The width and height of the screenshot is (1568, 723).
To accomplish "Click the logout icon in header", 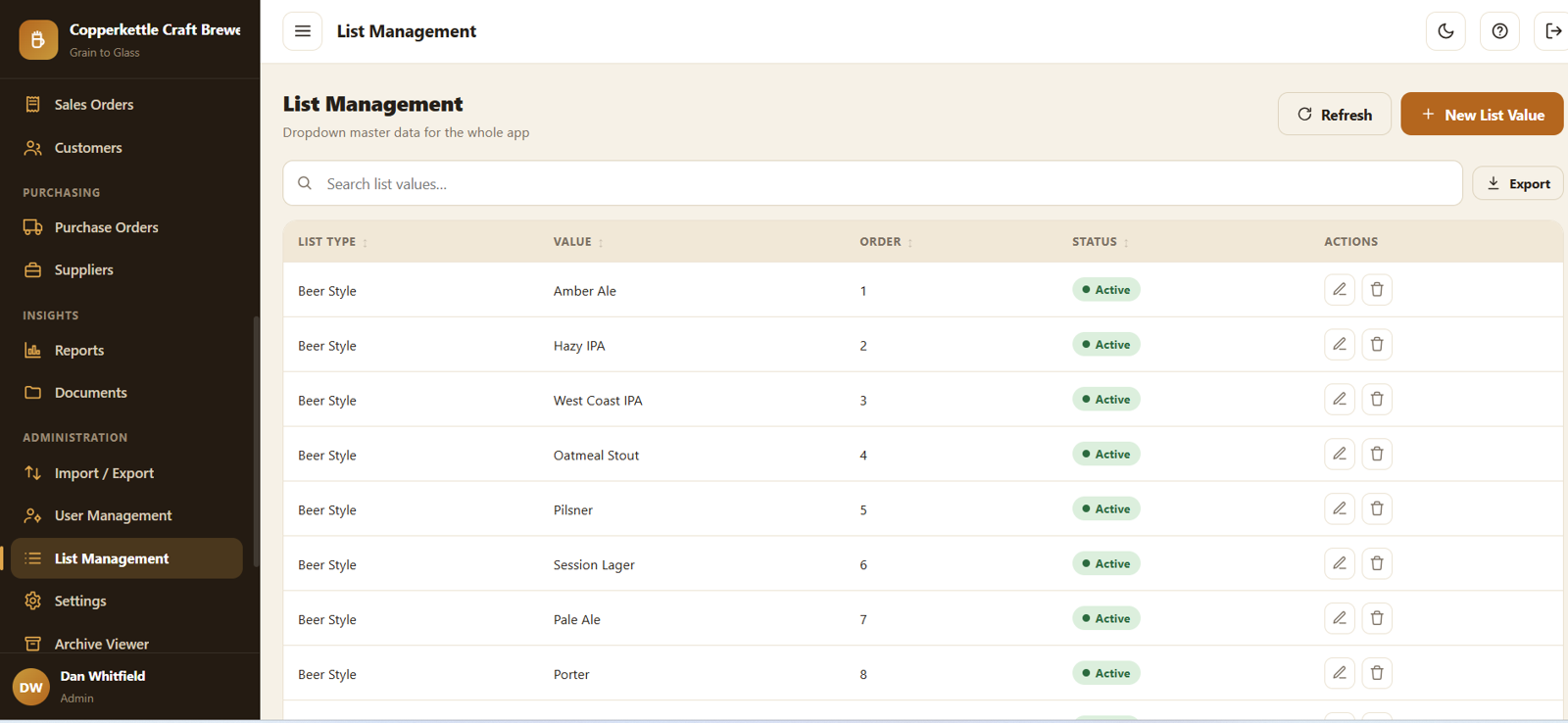I will coord(1553,31).
